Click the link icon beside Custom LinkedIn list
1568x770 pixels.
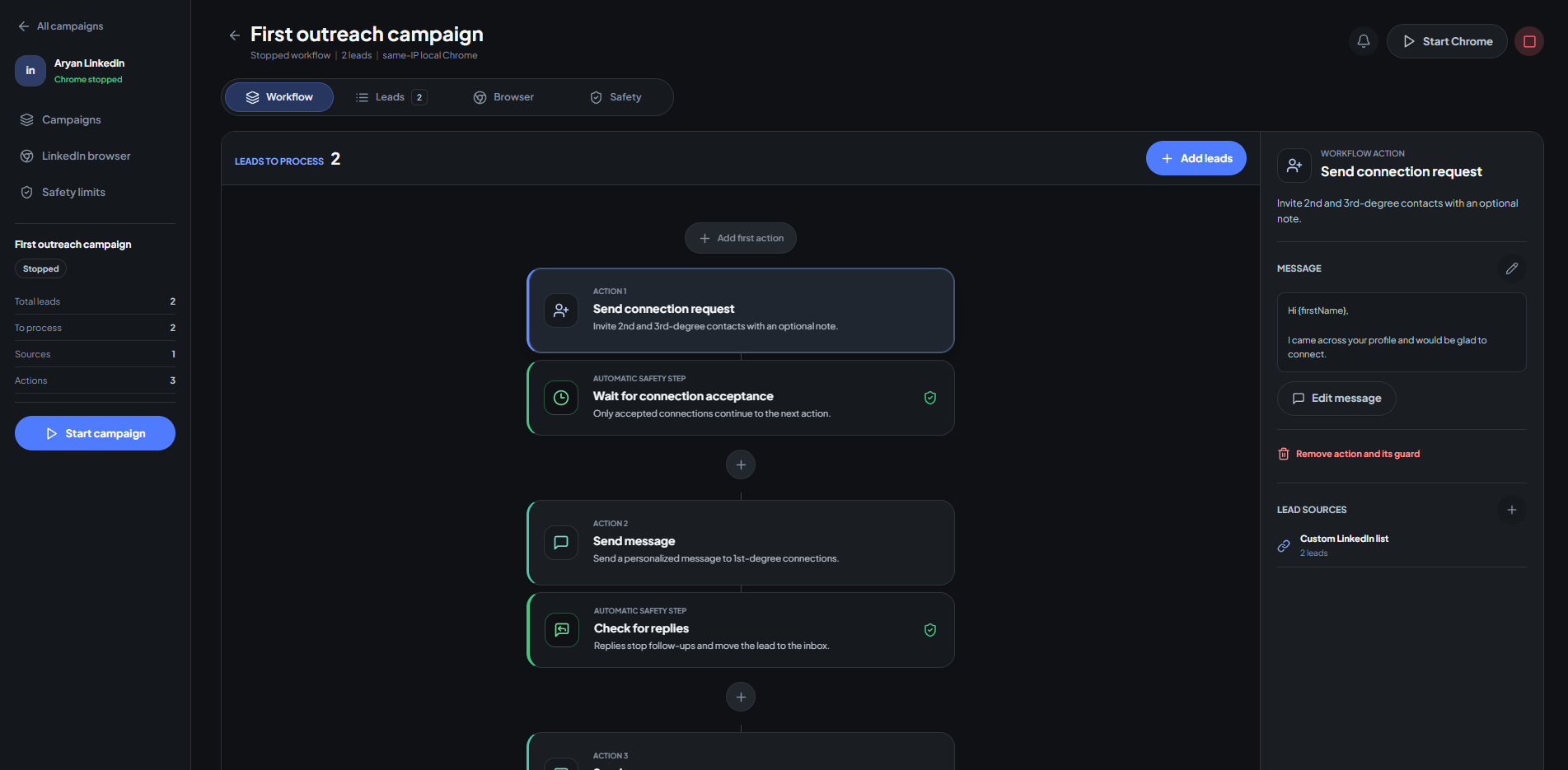tap(1284, 546)
